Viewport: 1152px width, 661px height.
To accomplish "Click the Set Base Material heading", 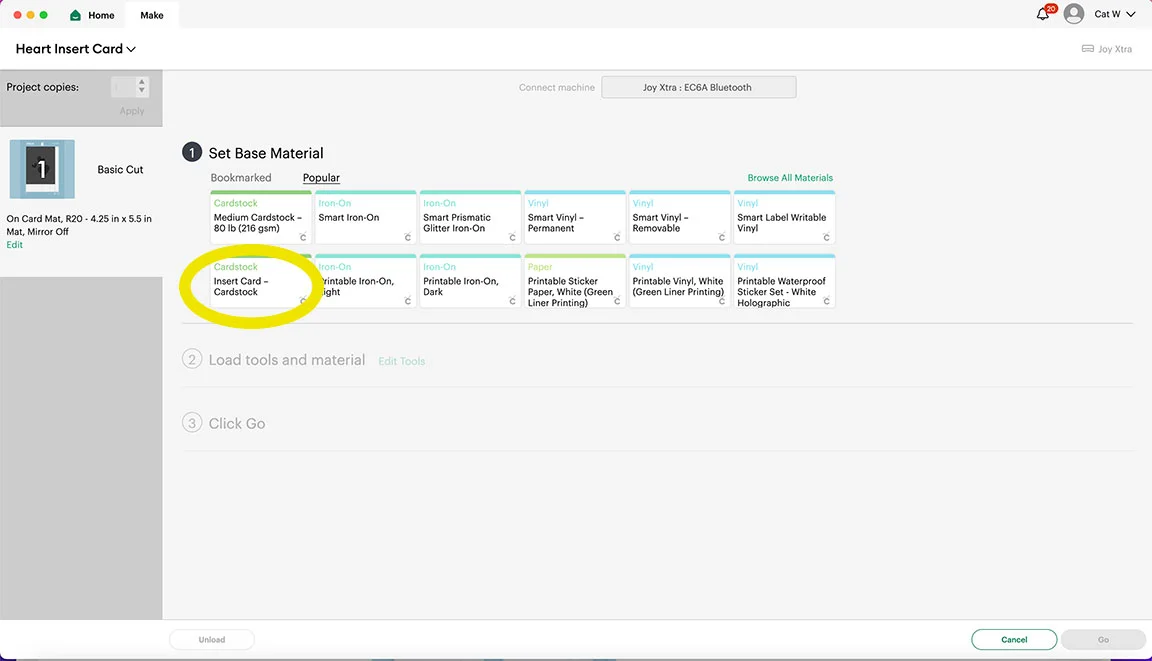I will point(266,153).
